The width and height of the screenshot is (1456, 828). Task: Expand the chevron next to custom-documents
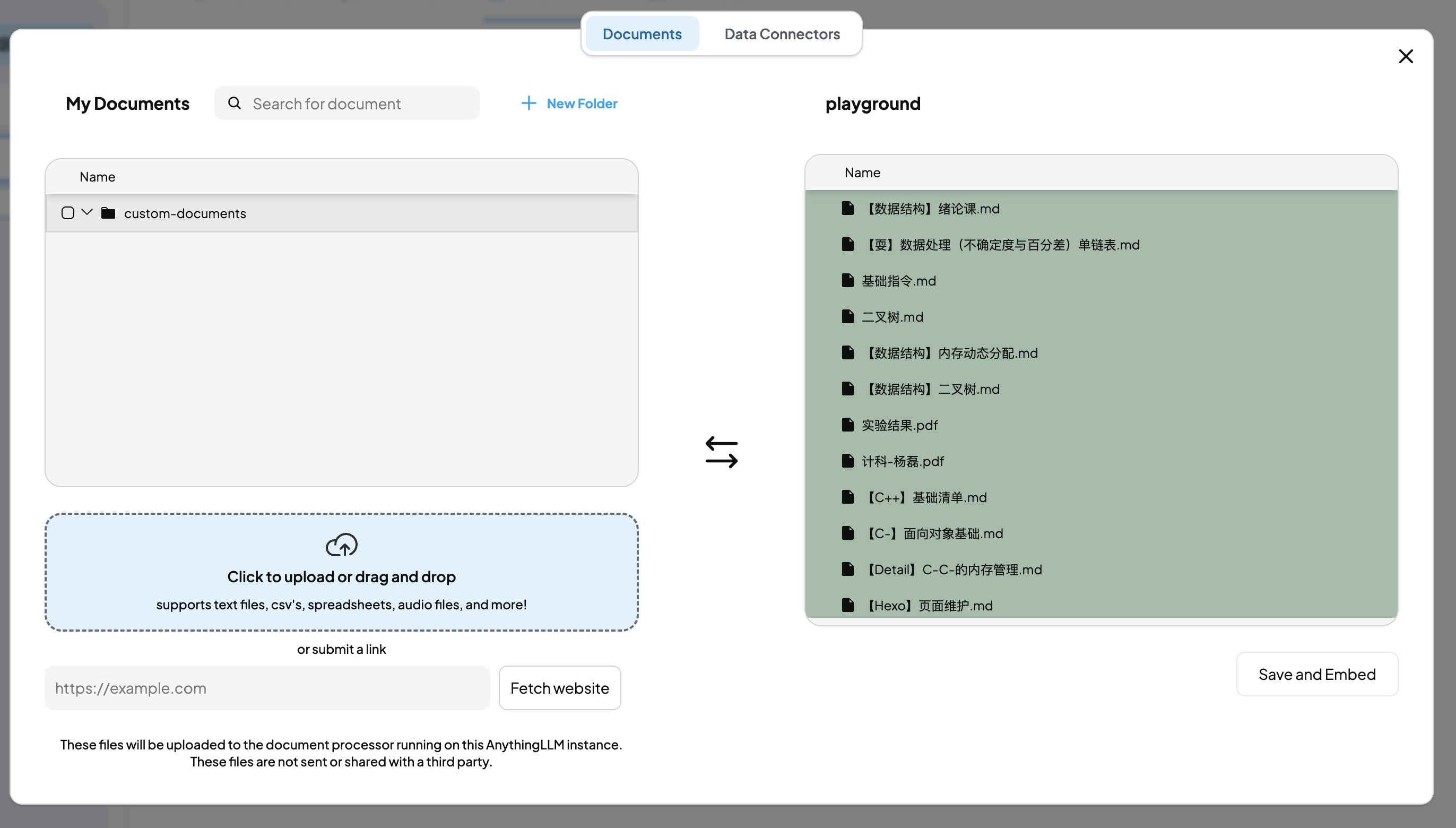tap(87, 213)
